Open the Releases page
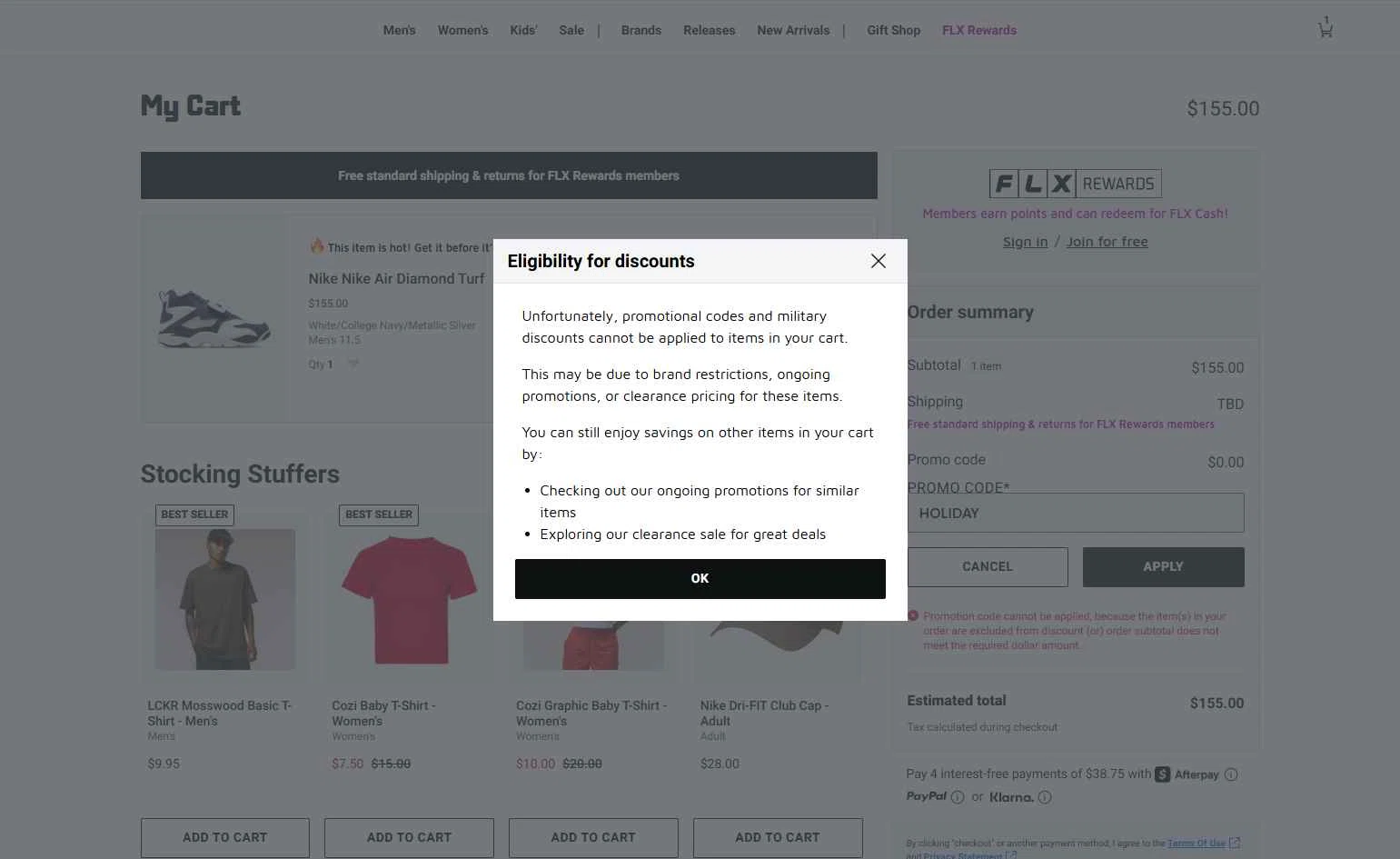 tap(709, 30)
